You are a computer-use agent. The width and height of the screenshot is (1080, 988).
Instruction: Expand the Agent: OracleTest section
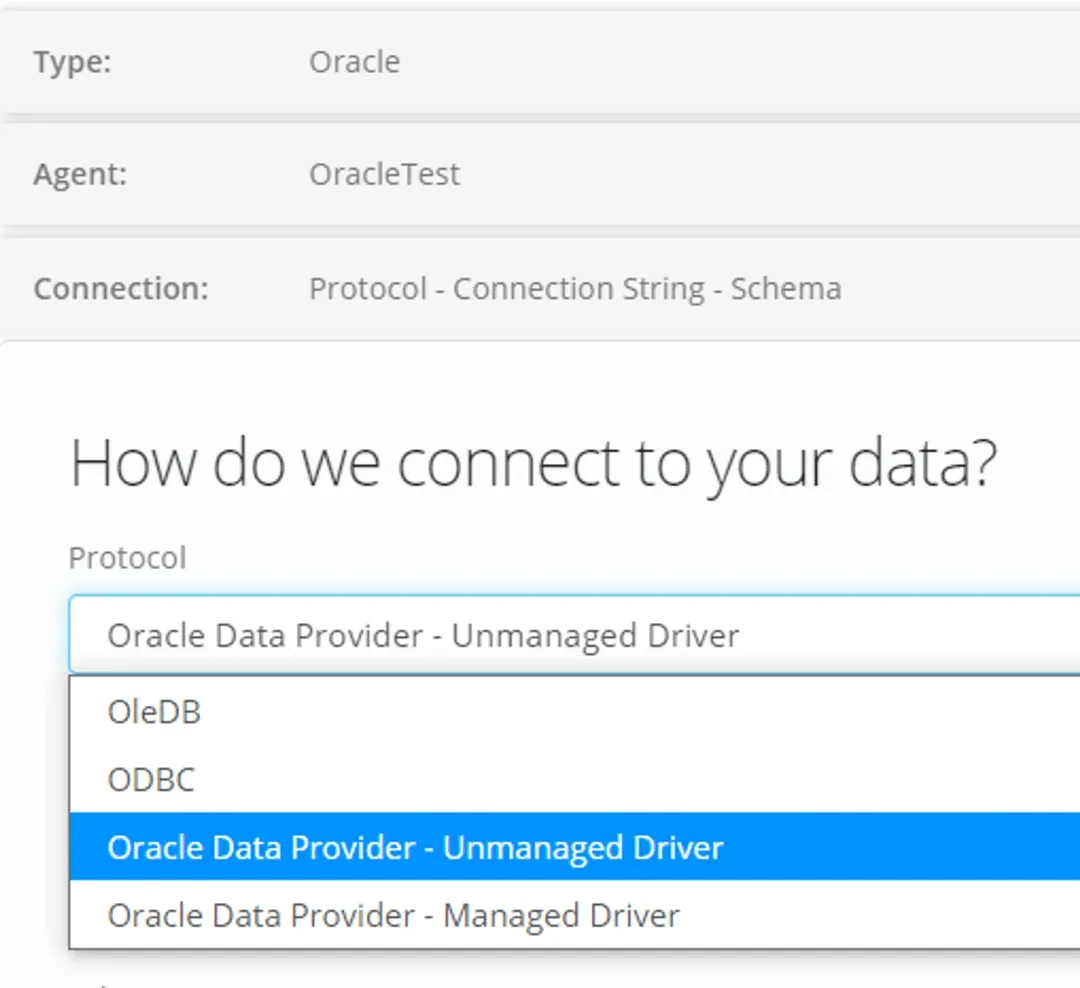click(x=540, y=174)
